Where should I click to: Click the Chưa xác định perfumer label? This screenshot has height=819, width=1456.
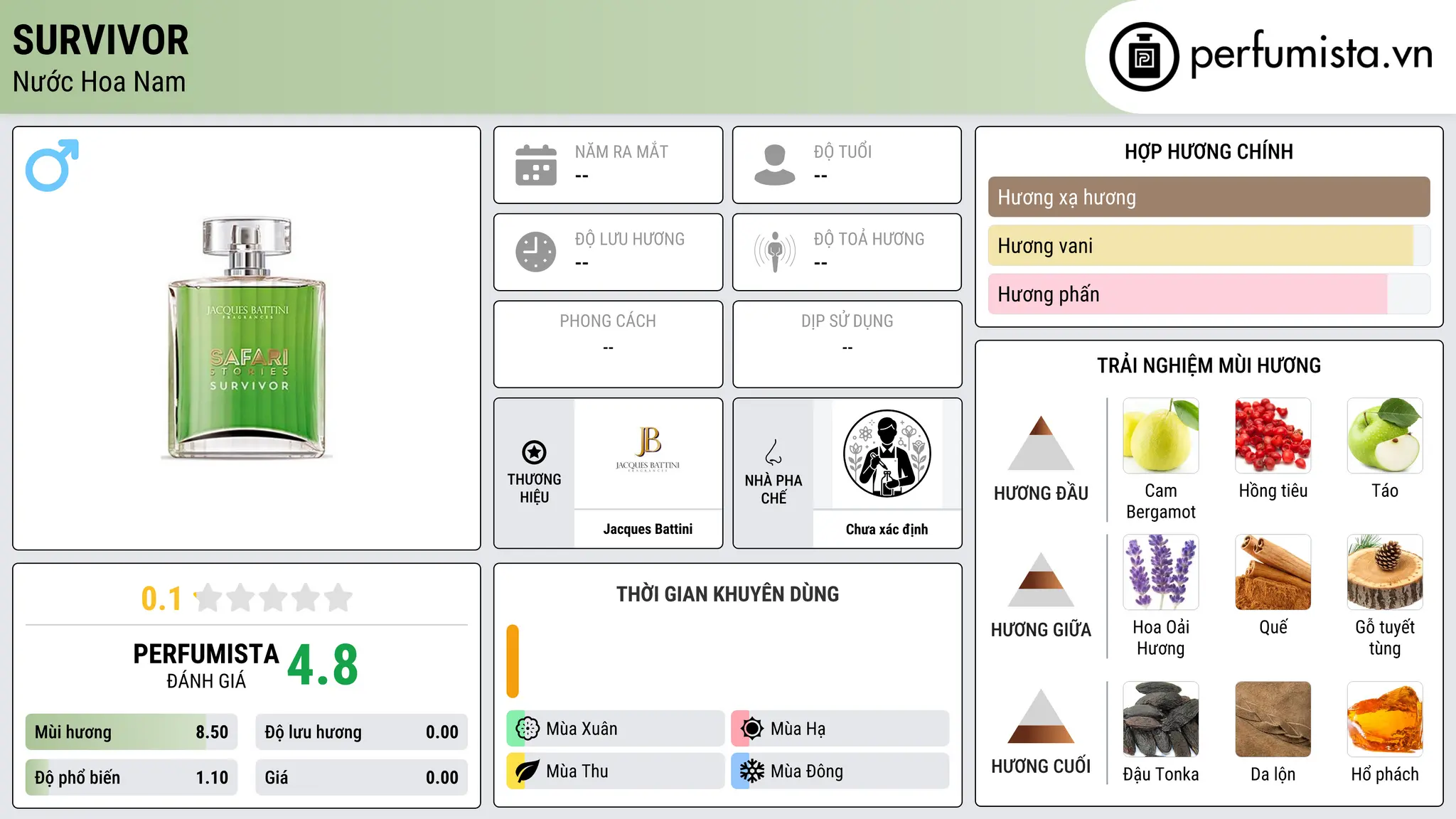(887, 529)
